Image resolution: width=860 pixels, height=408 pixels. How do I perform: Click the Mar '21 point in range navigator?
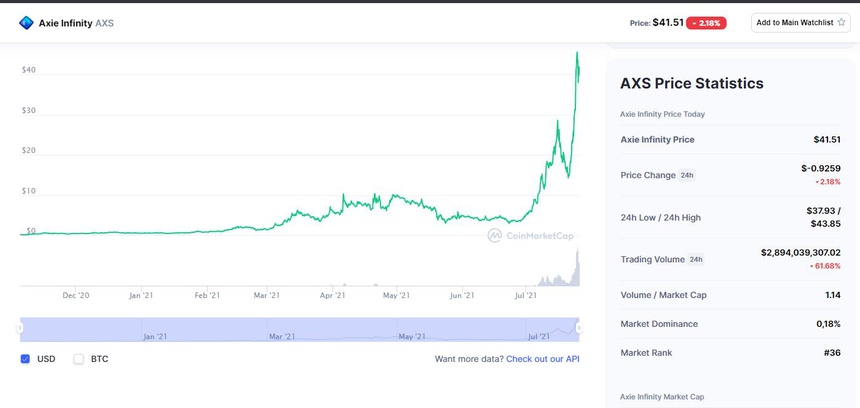[x=284, y=337]
